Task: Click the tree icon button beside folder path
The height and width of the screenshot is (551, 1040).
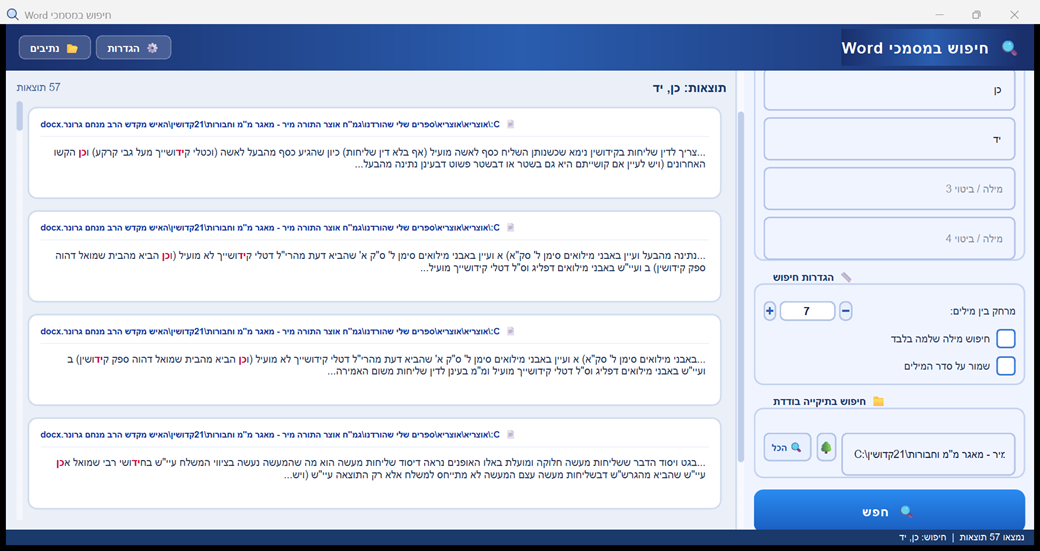Action: pyautogui.click(x=826, y=447)
